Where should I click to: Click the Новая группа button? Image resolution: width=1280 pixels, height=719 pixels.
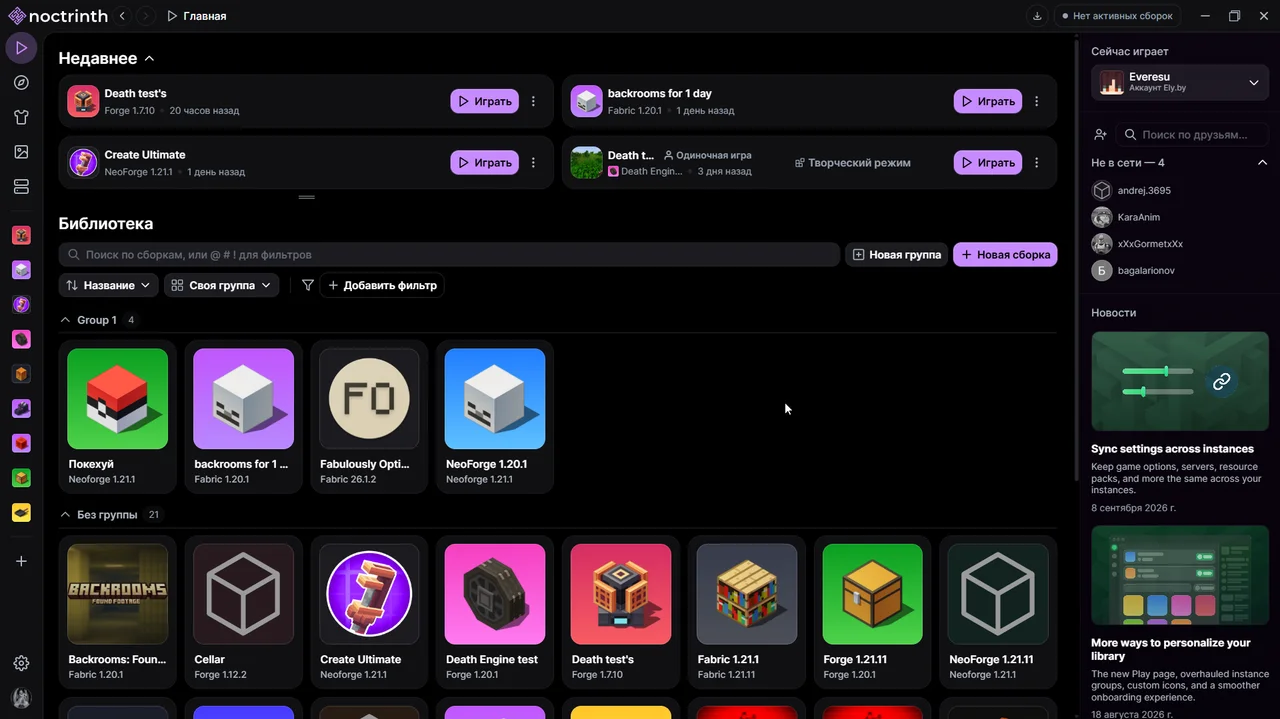pyautogui.click(x=897, y=255)
